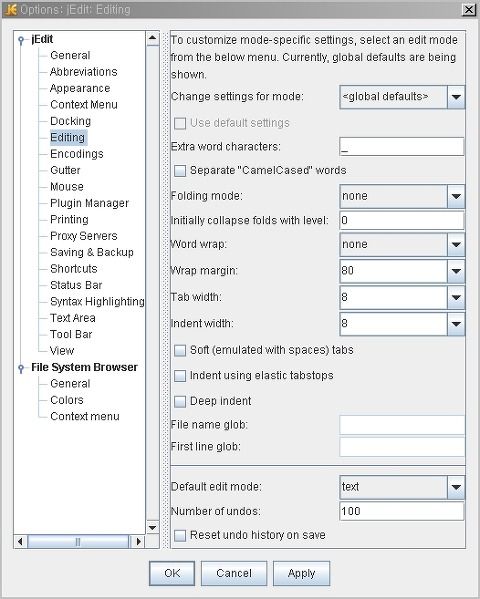Image resolution: width=480 pixels, height=599 pixels.
Task: Collapse the jEdit tree node handle
Action: point(21,40)
